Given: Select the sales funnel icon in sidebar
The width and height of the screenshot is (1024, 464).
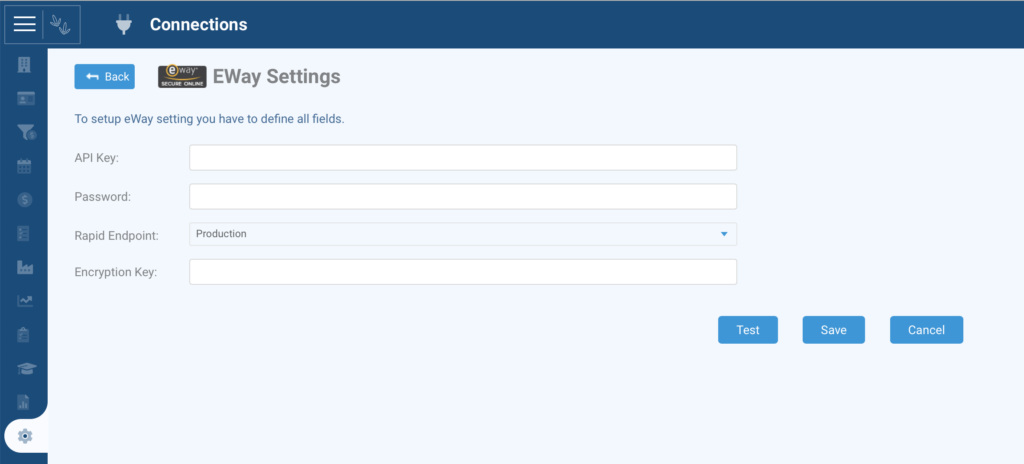Looking at the screenshot, I should coord(26,133).
